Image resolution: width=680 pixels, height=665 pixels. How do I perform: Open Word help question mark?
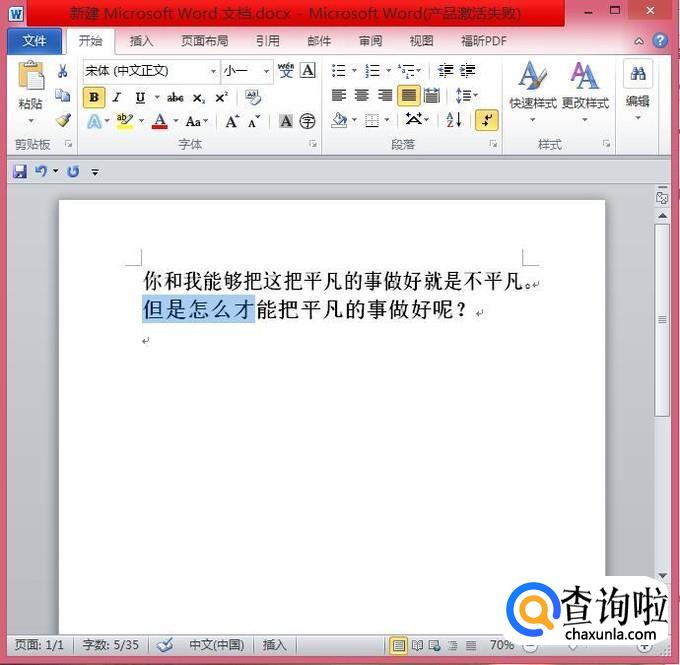pyautogui.click(x=660, y=41)
